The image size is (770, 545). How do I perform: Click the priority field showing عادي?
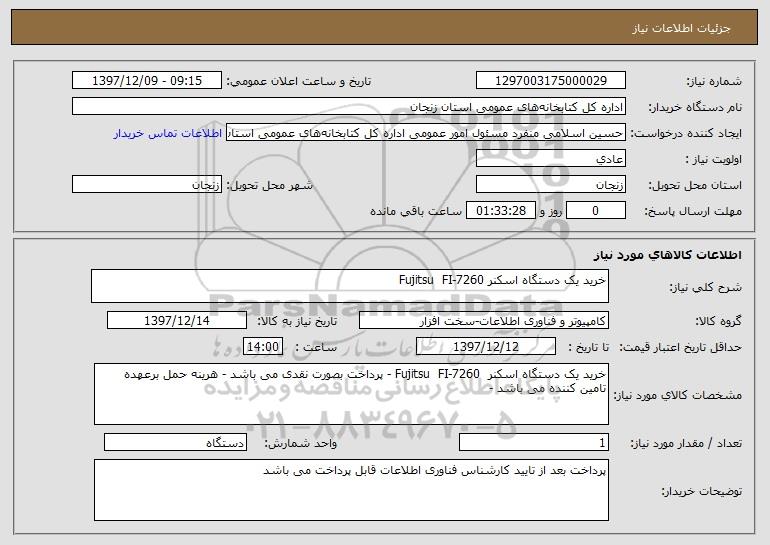[550, 159]
